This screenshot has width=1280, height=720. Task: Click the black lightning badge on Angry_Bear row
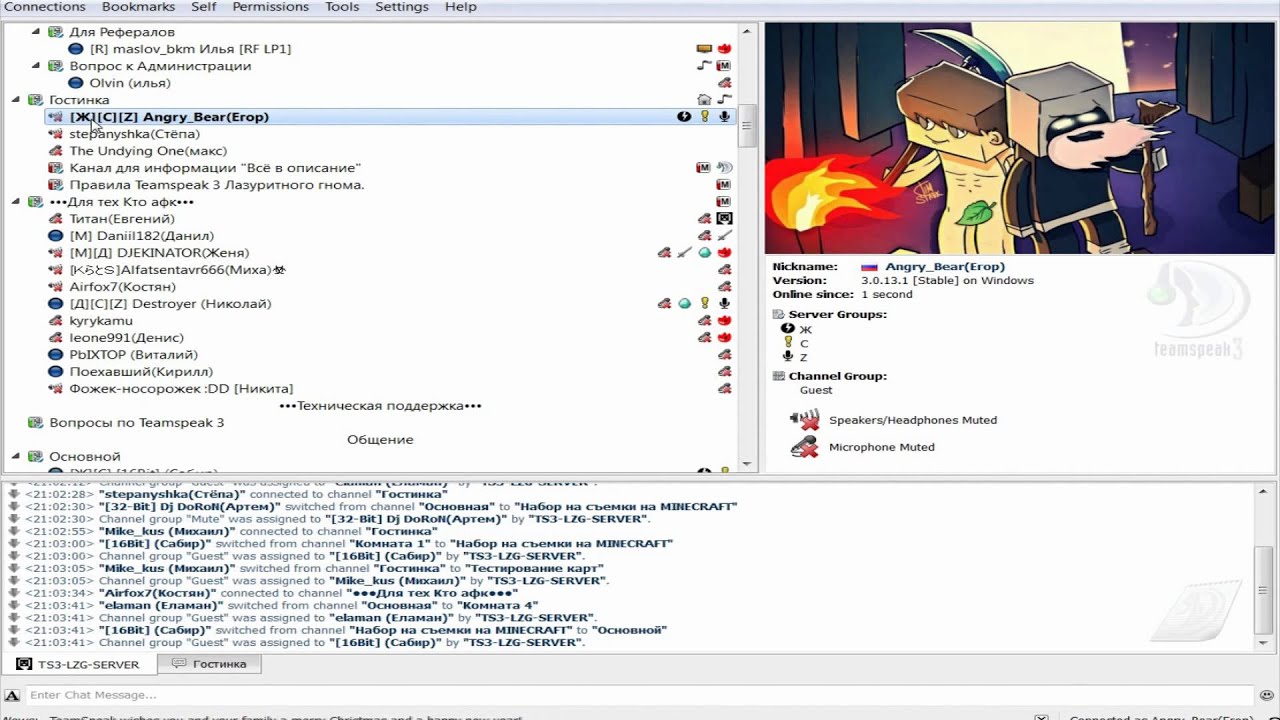pyautogui.click(x=684, y=117)
